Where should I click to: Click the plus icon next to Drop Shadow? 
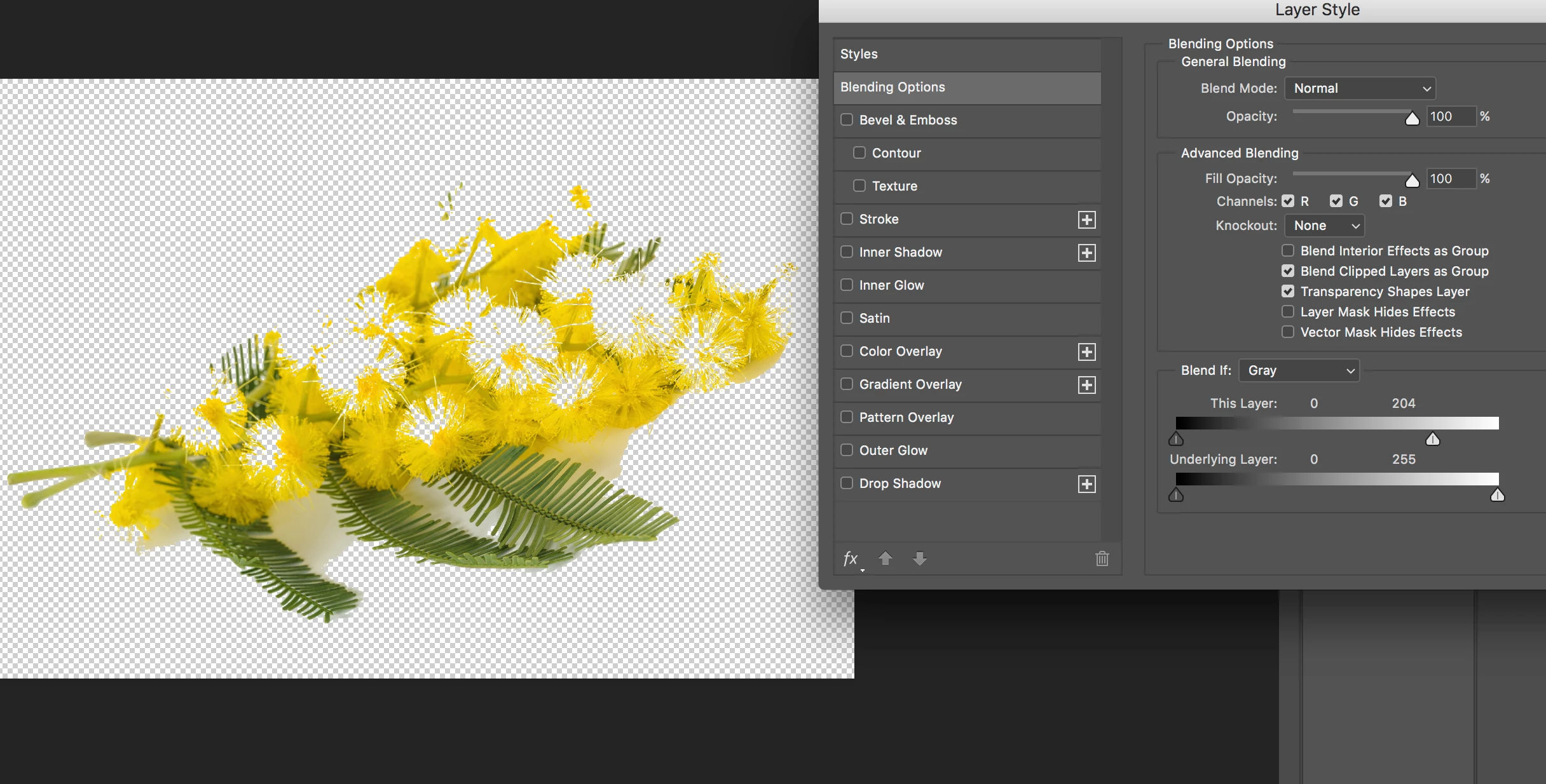(1086, 484)
